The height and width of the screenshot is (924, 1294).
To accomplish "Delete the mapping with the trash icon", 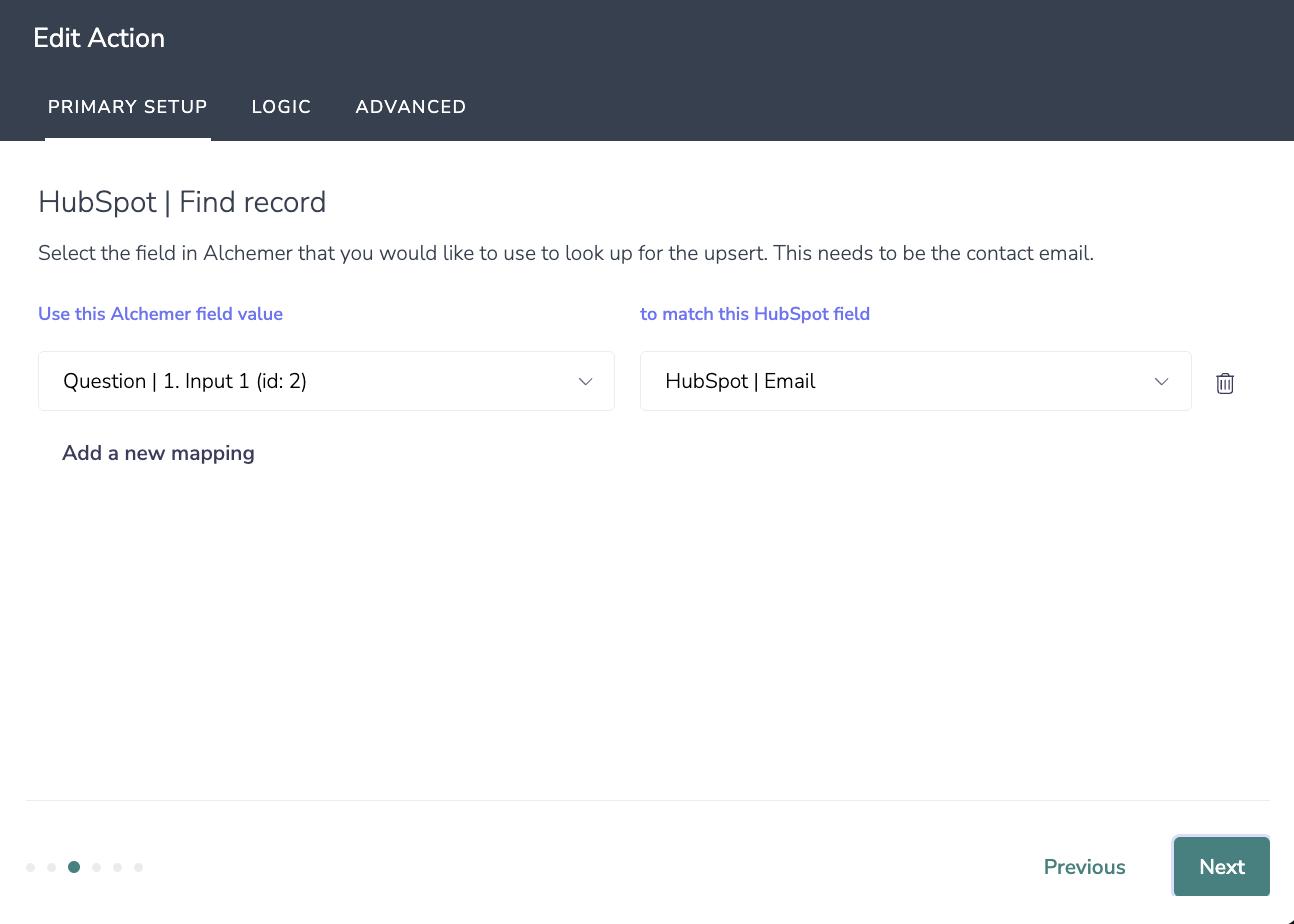I will [1225, 383].
